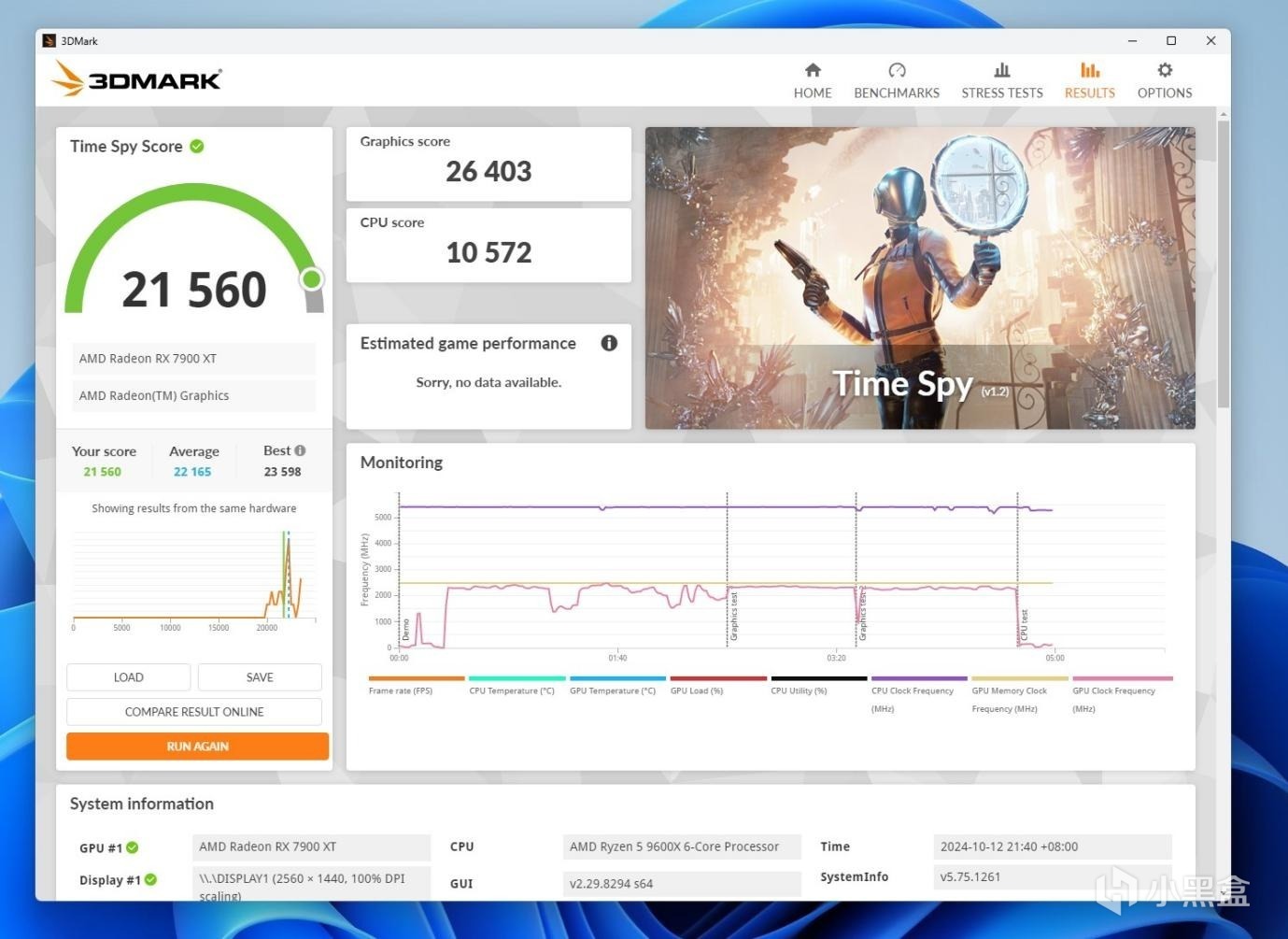The height and width of the screenshot is (939, 1288).
Task: Click the GPU #1 AMD Radeon RX 7900 XT field
Action: pyautogui.click(x=312, y=847)
